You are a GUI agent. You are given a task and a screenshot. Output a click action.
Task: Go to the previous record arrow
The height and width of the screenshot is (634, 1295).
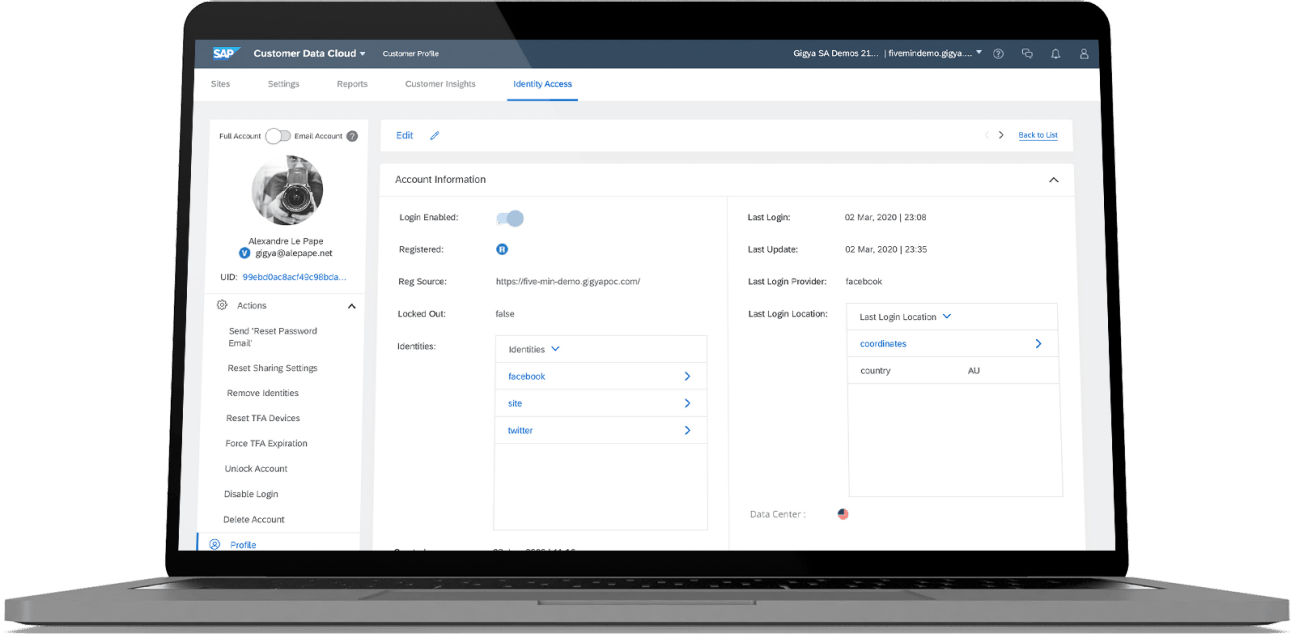[986, 135]
